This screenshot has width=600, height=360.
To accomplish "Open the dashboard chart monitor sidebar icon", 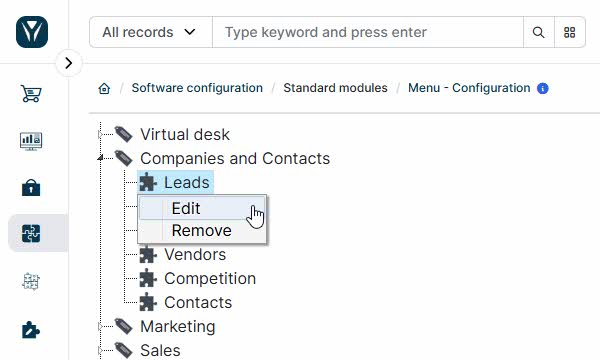I will 31,141.
